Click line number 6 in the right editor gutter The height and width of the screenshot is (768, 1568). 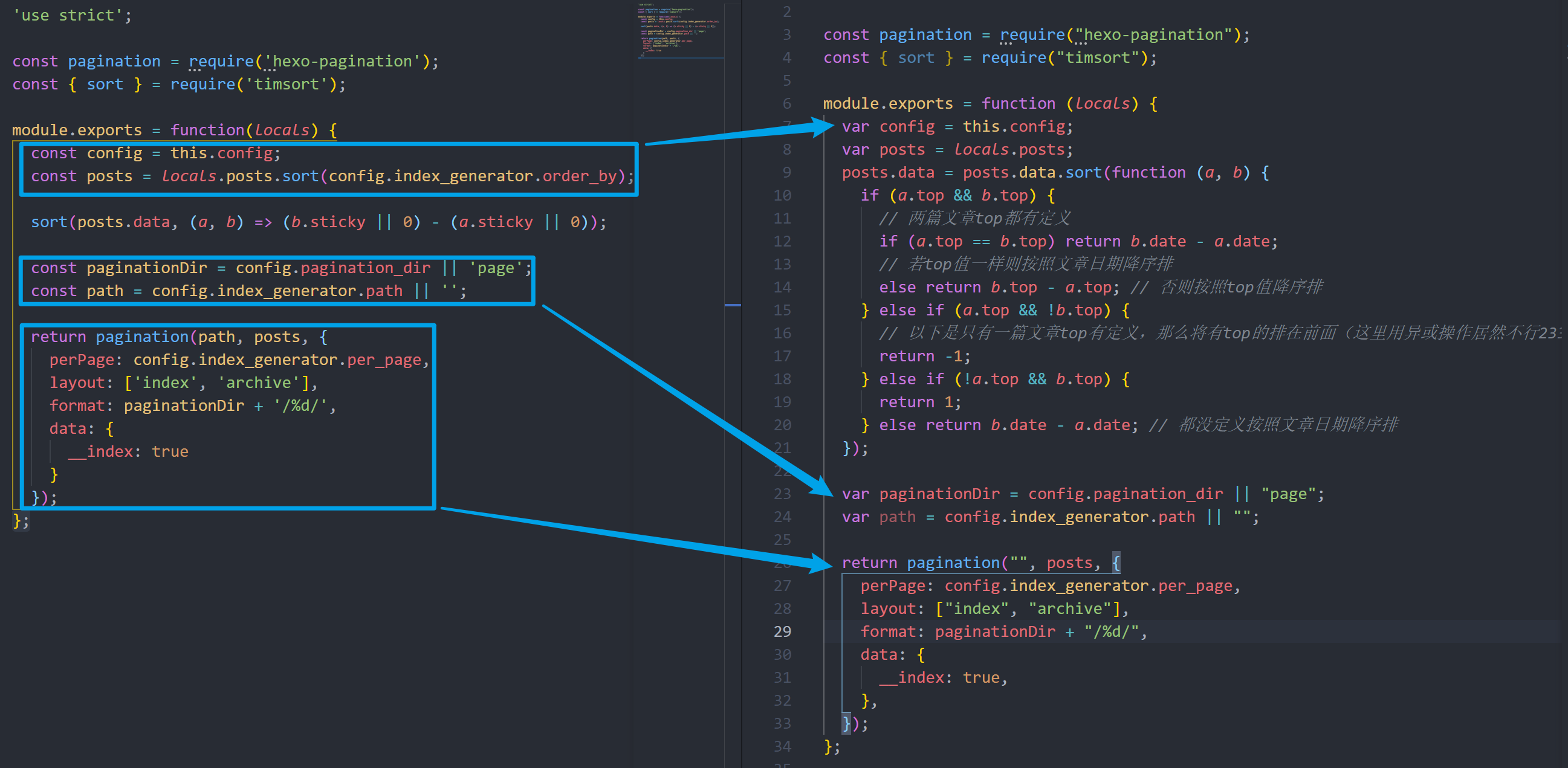(x=786, y=104)
